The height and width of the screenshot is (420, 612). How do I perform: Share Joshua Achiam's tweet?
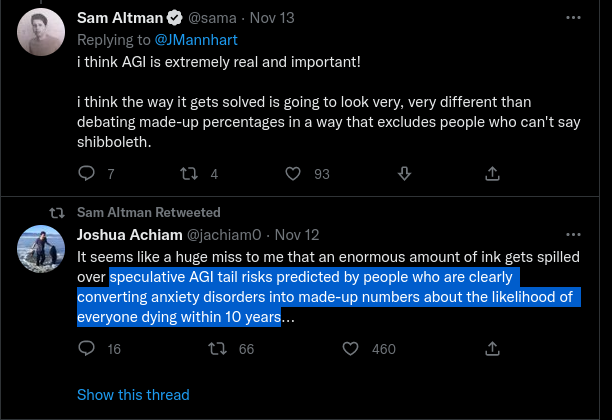coord(492,349)
